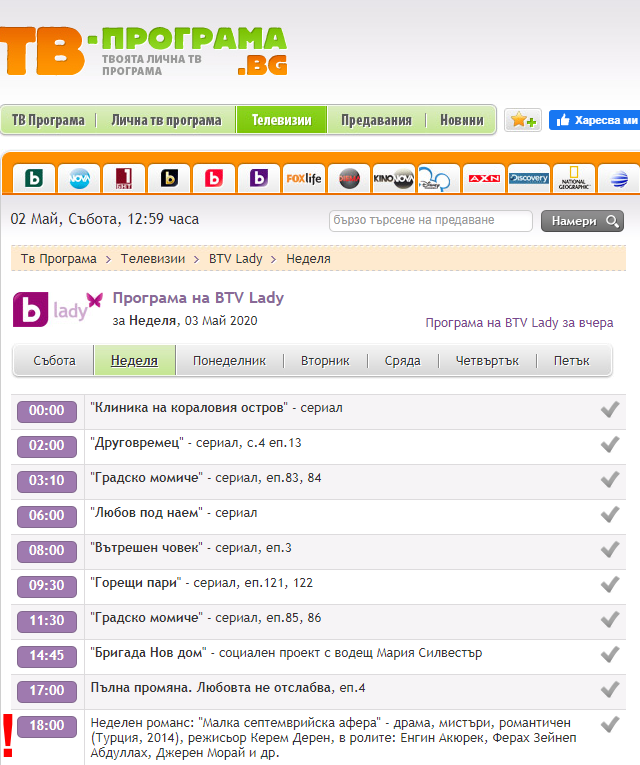640x765 pixels.
Task: Open the AXN channel icon
Action: pos(484,179)
